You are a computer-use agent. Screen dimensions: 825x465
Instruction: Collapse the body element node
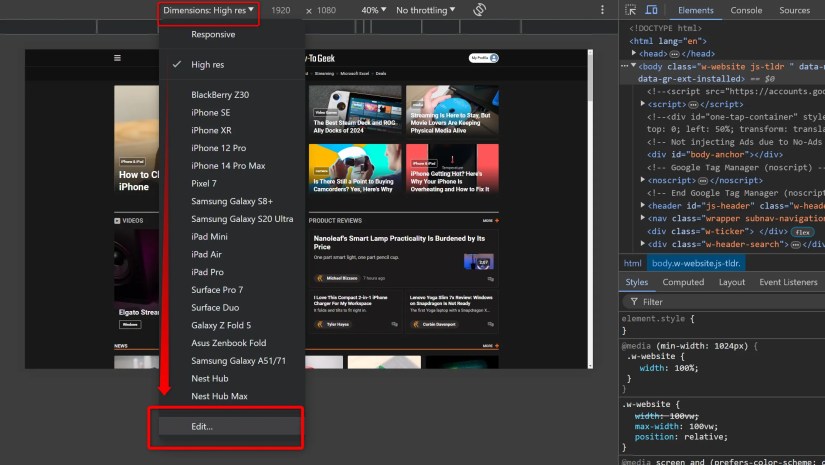[x=633, y=66]
